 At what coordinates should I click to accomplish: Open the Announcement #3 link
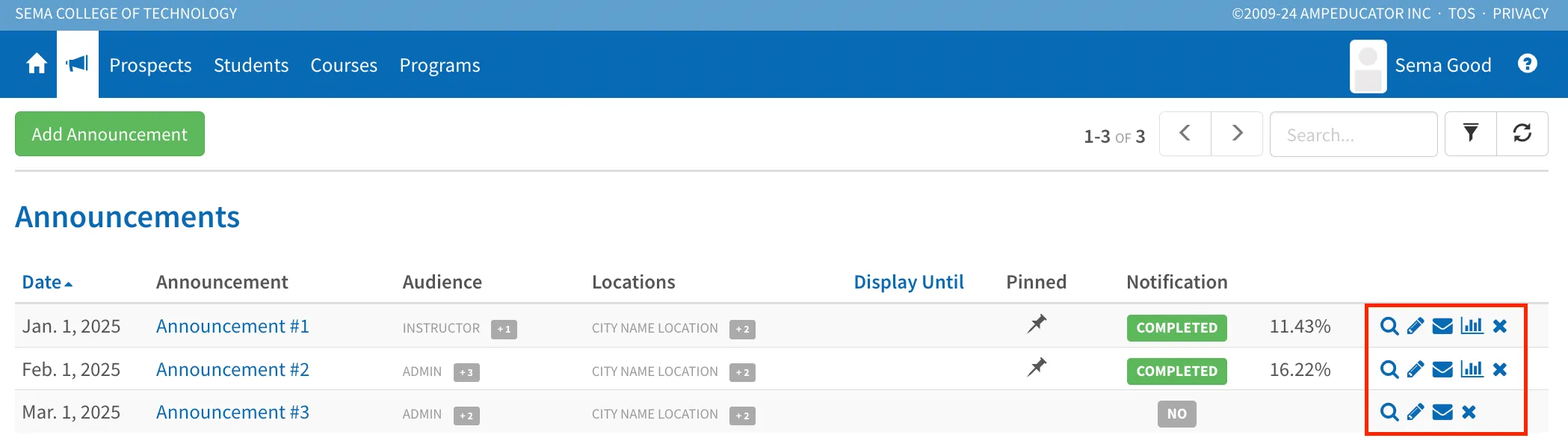232,413
